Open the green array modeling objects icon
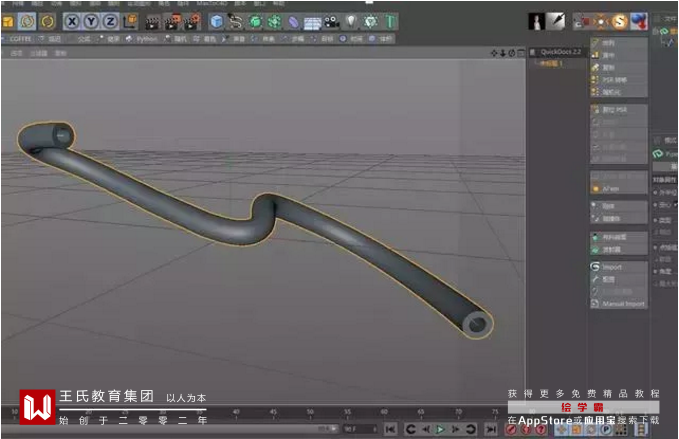This screenshot has width=679, height=439. (x=274, y=22)
